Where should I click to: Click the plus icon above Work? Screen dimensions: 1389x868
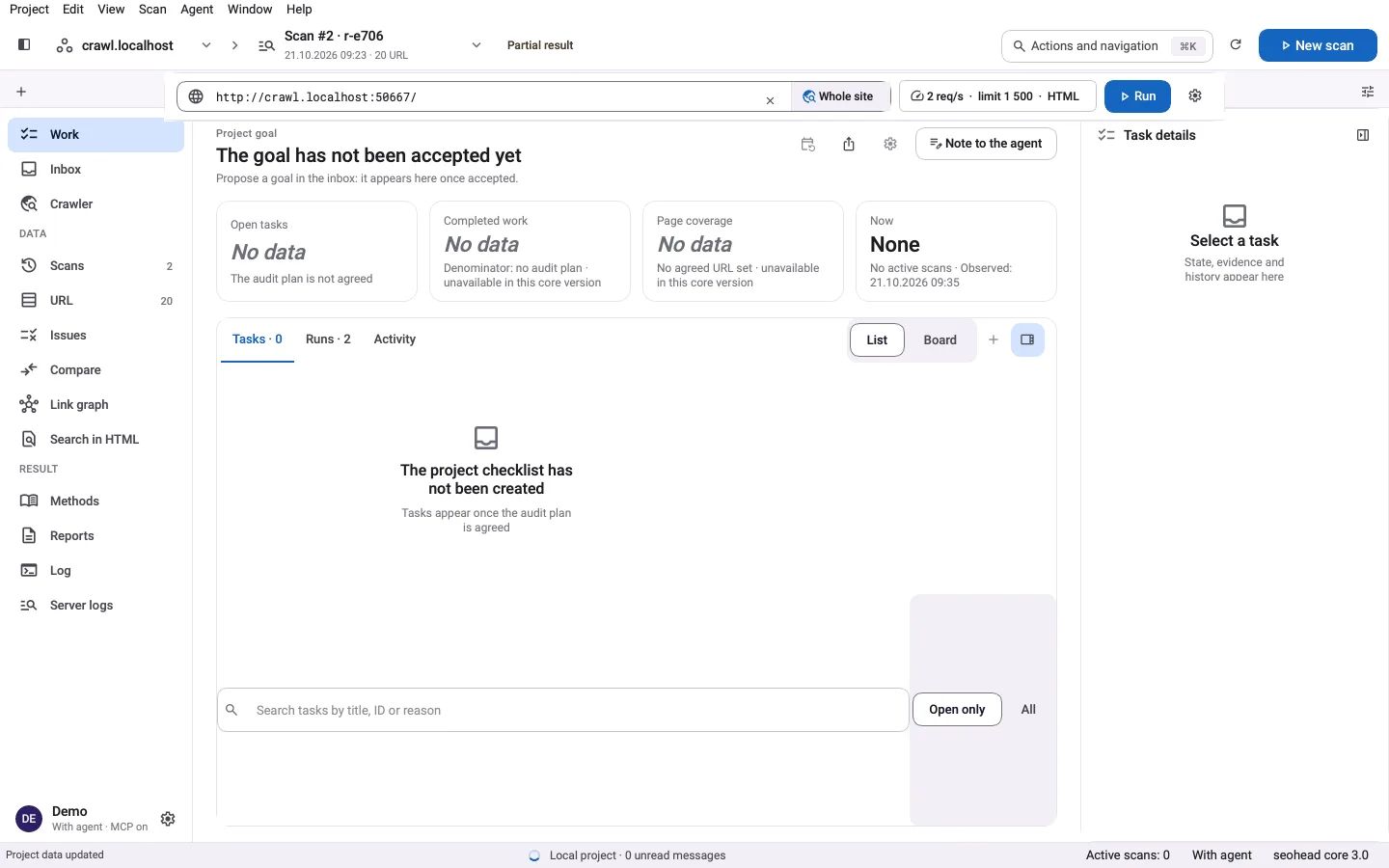pyautogui.click(x=21, y=92)
